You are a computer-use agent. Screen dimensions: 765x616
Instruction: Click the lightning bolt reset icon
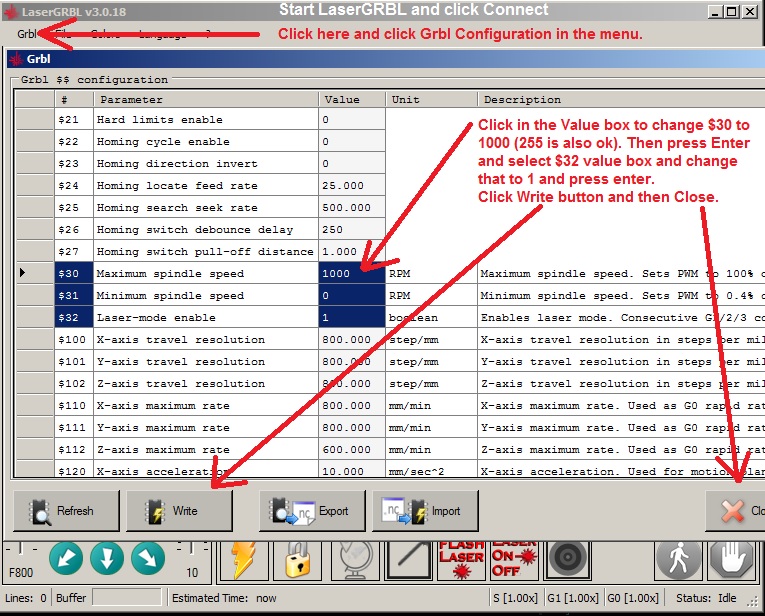click(x=245, y=560)
